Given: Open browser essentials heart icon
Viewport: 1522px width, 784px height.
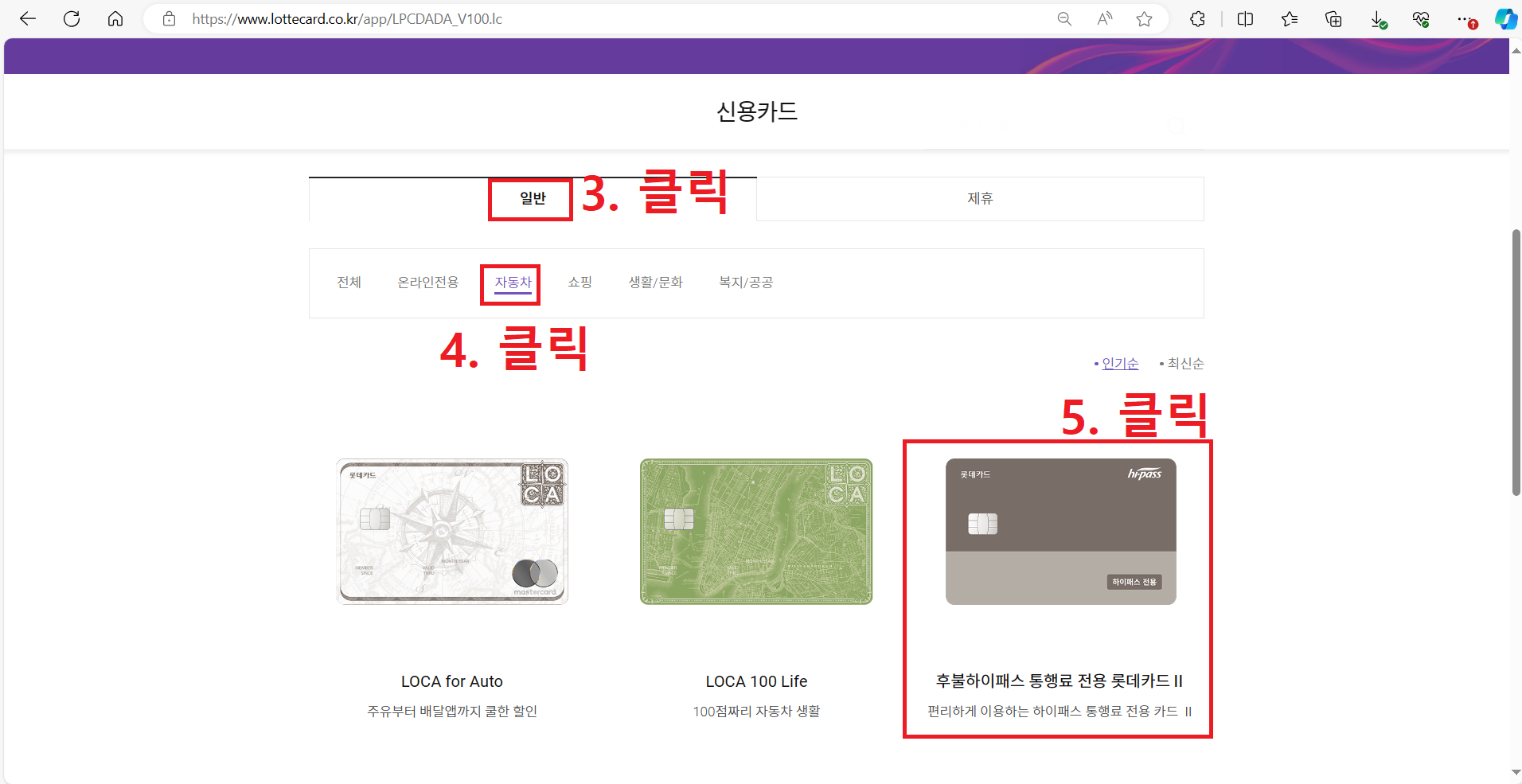Looking at the screenshot, I should click(x=1421, y=19).
